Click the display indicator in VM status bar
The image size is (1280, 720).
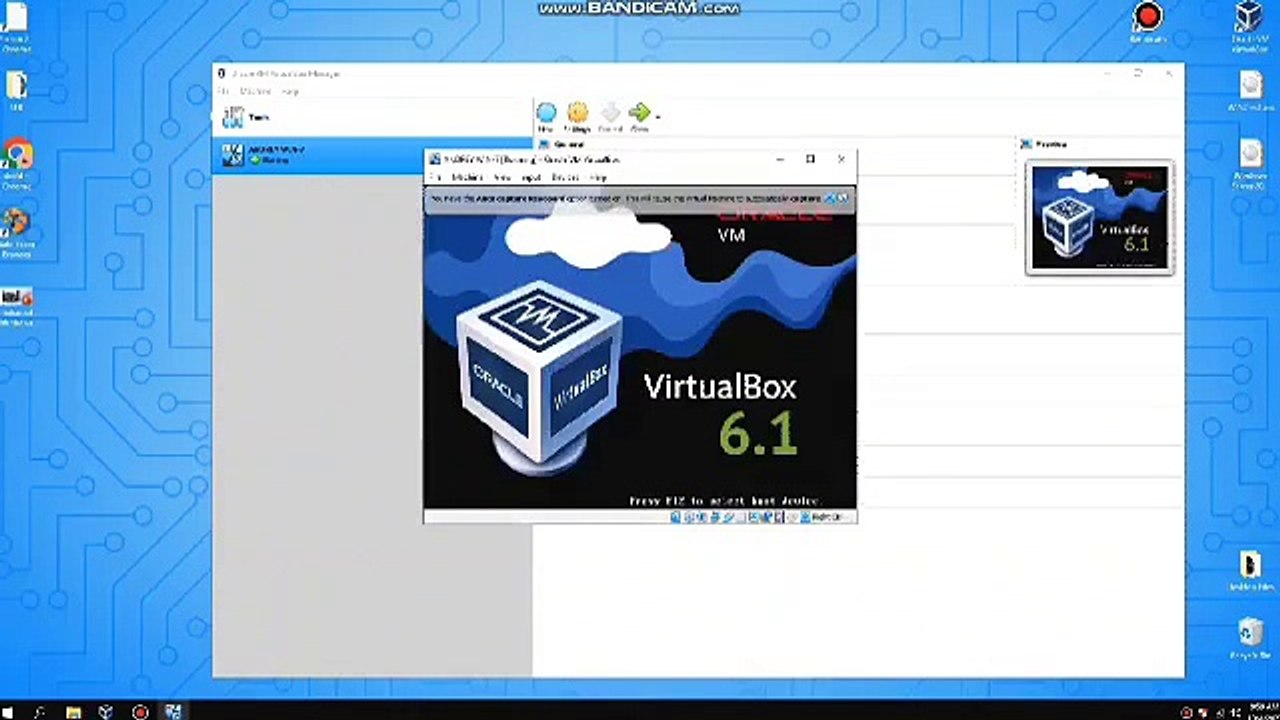pos(753,517)
